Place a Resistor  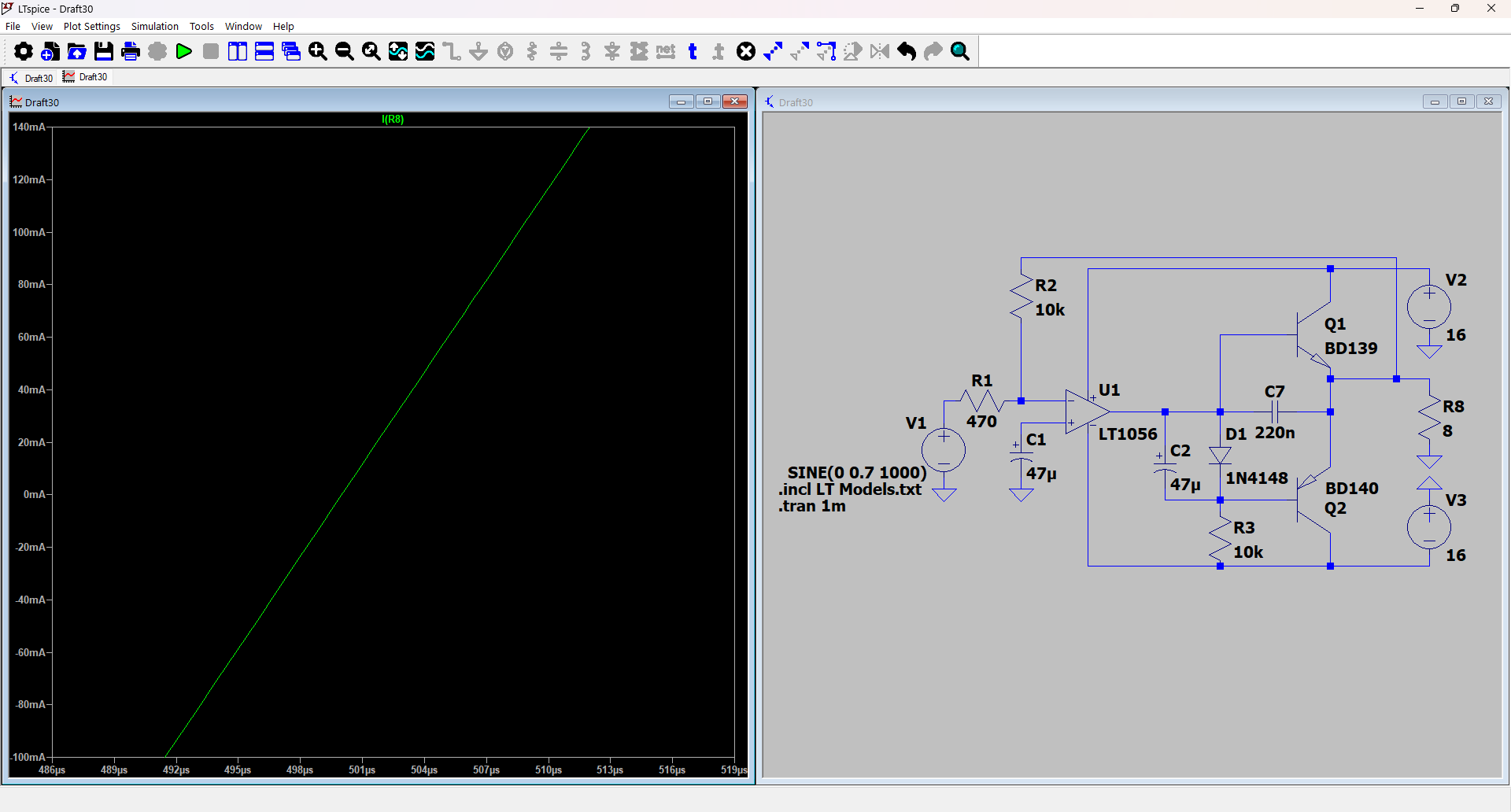click(x=532, y=52)
